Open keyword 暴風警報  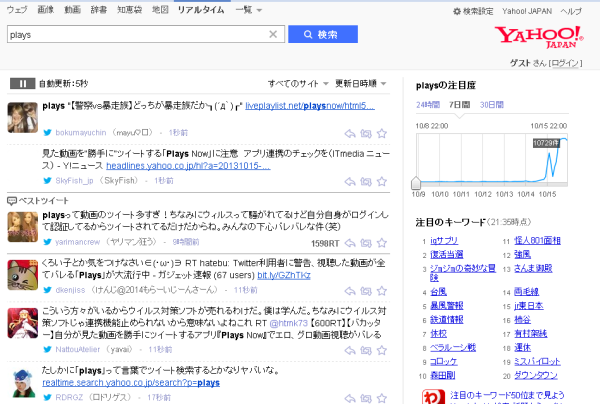pos(447,306)
